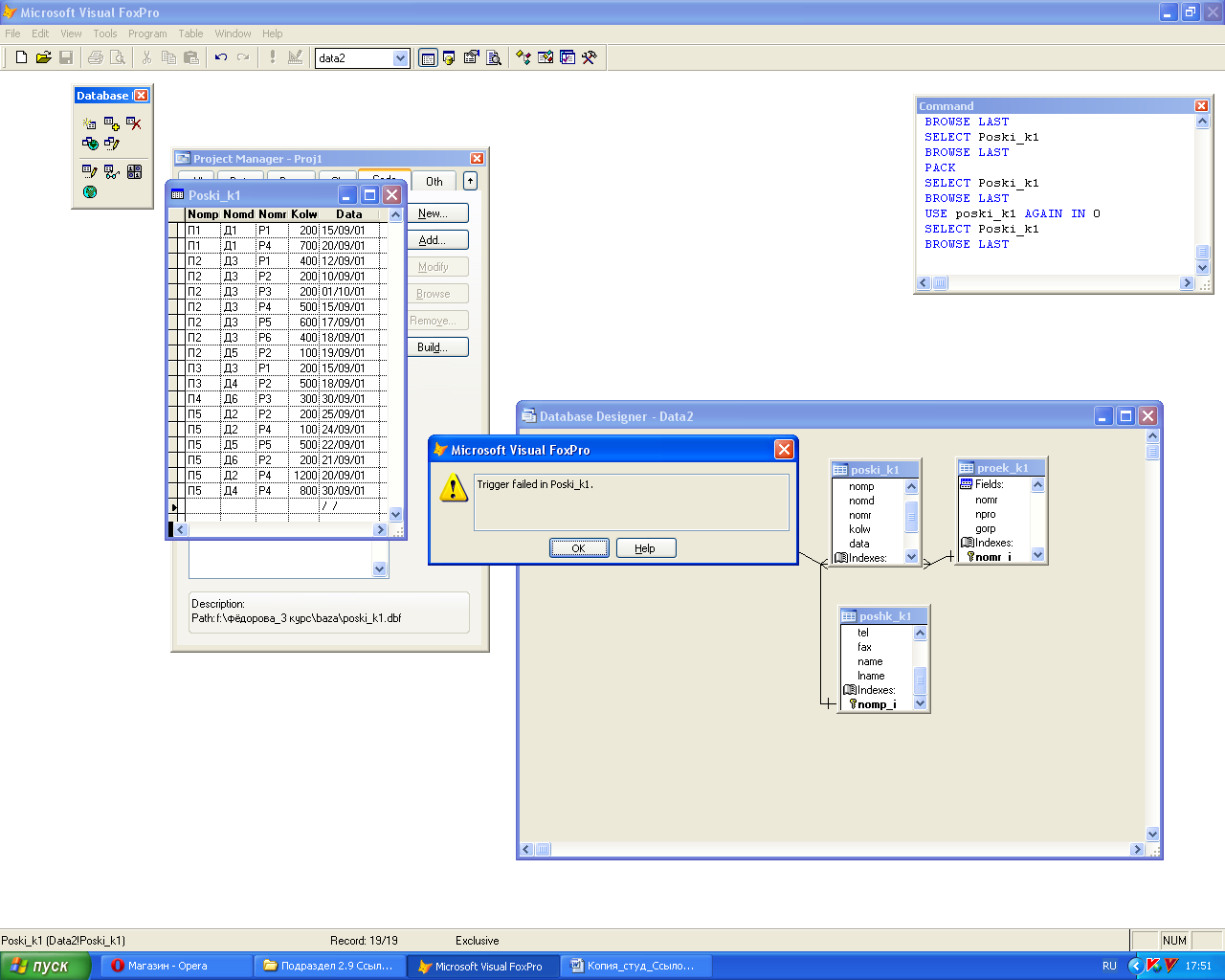The width and height of the screenshot is (1225, 980).
Task: Click New Local View icon in Database toolbar
Action: pyautogui.click(x=112, y=144)
